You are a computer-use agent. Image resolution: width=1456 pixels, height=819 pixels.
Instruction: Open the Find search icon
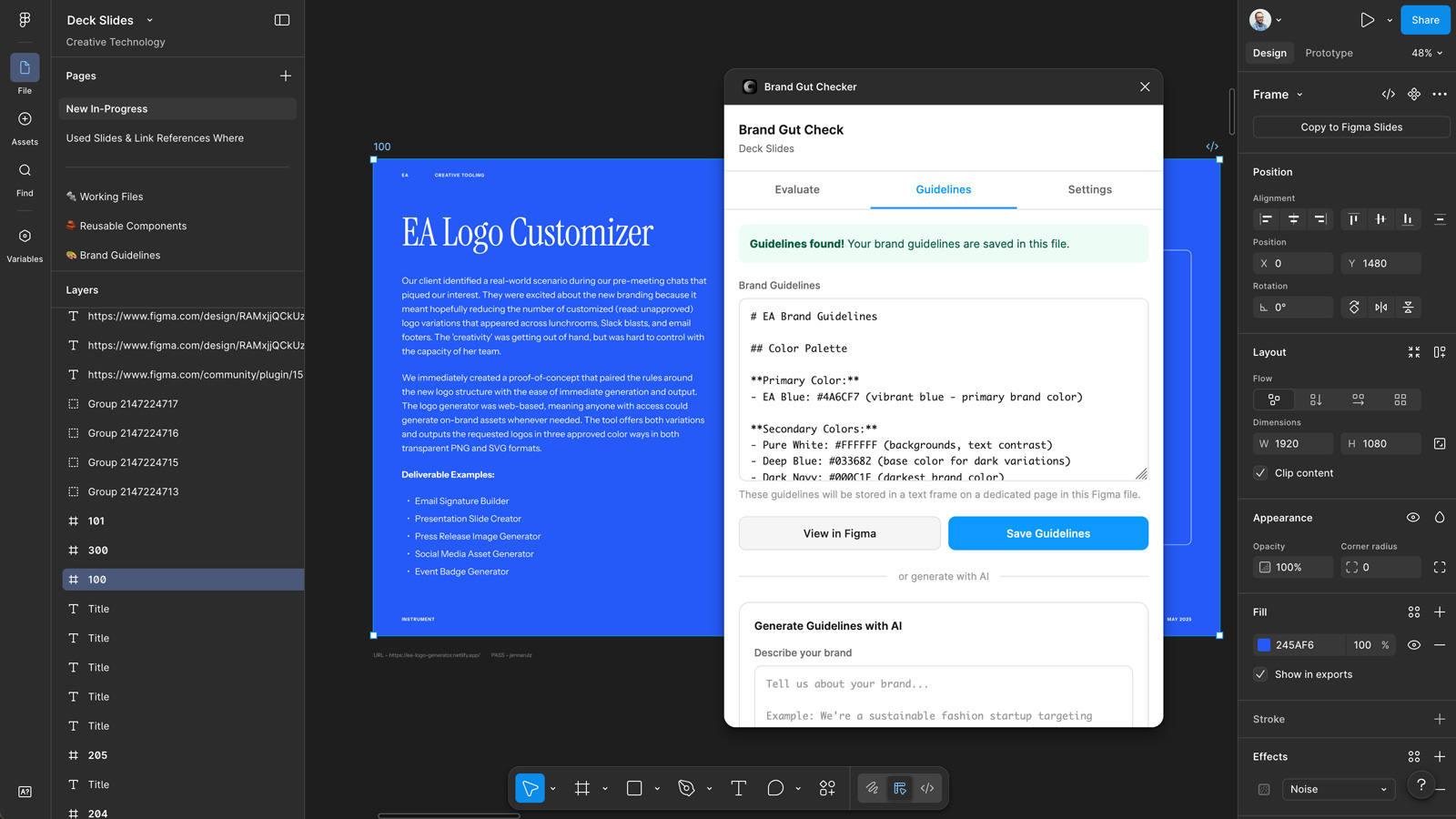25,170
